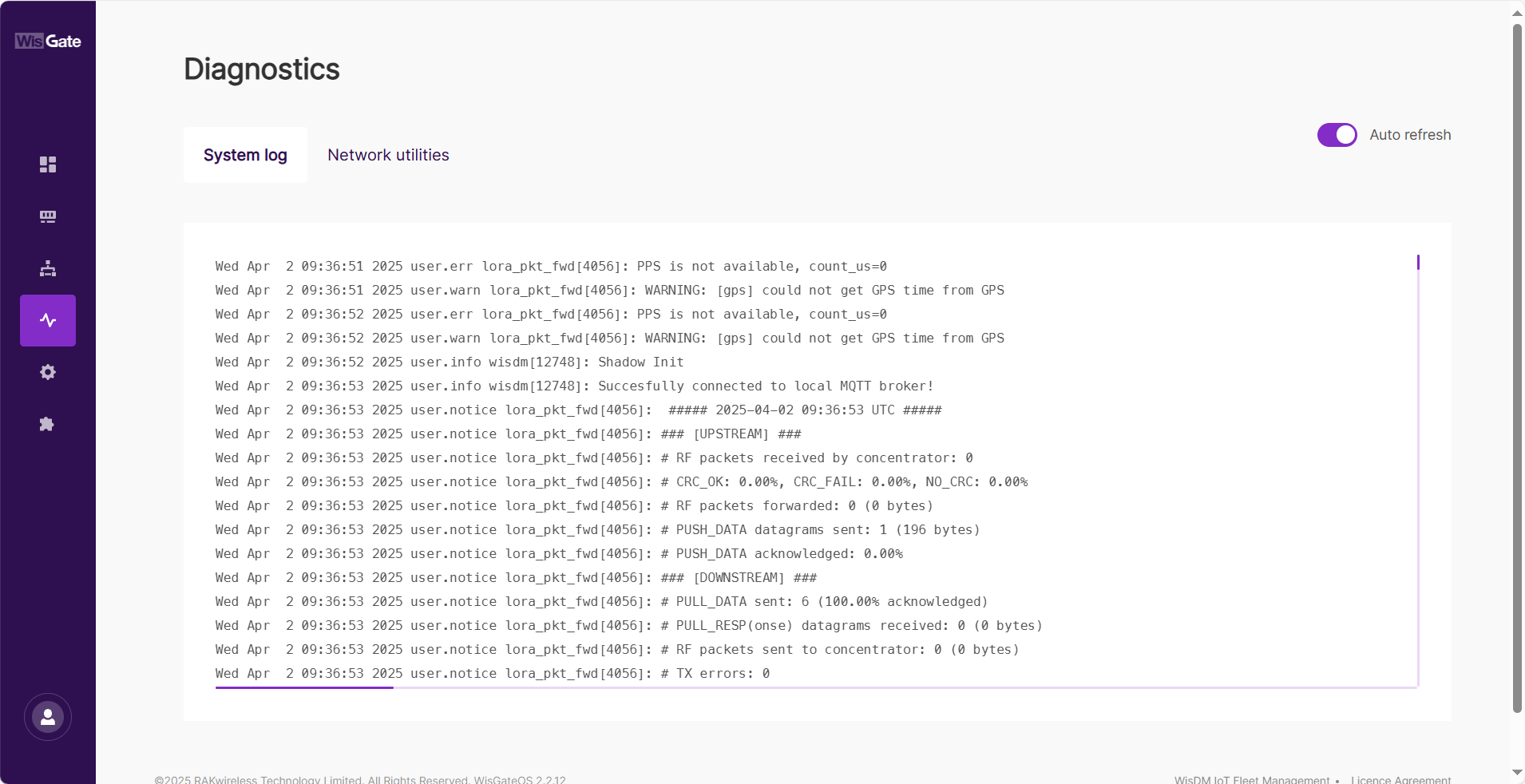Screen dimensions: 1525x784
Task: Click the WisGate logo
Action: click(48, 41)
